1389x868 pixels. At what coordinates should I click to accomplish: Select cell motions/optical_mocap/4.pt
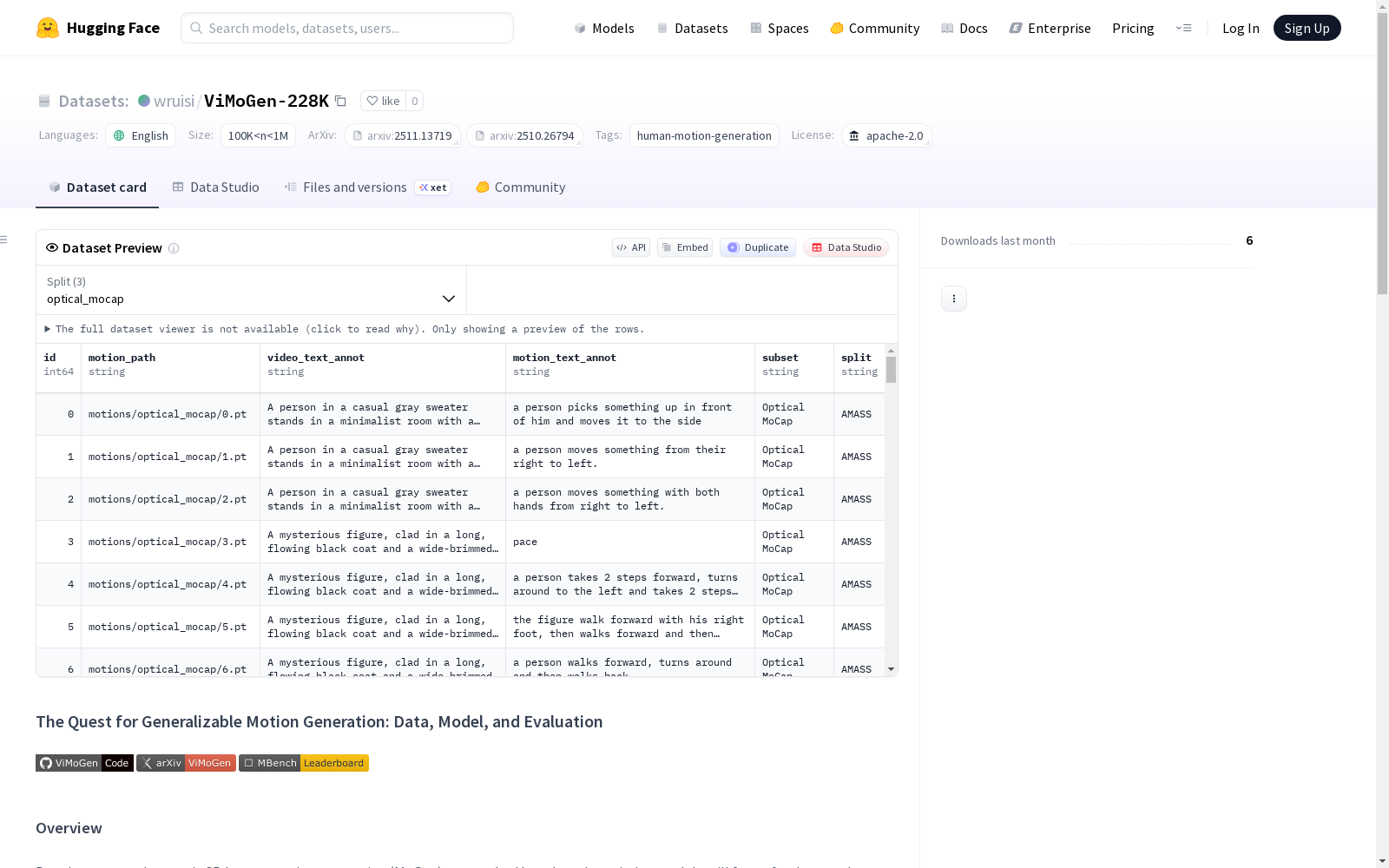coord(170,584)
